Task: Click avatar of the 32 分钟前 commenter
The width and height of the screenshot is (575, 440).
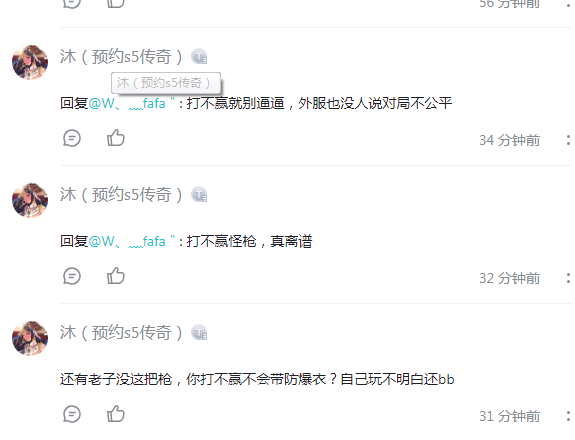Action: pyautogui.click(x=30, y=200)
